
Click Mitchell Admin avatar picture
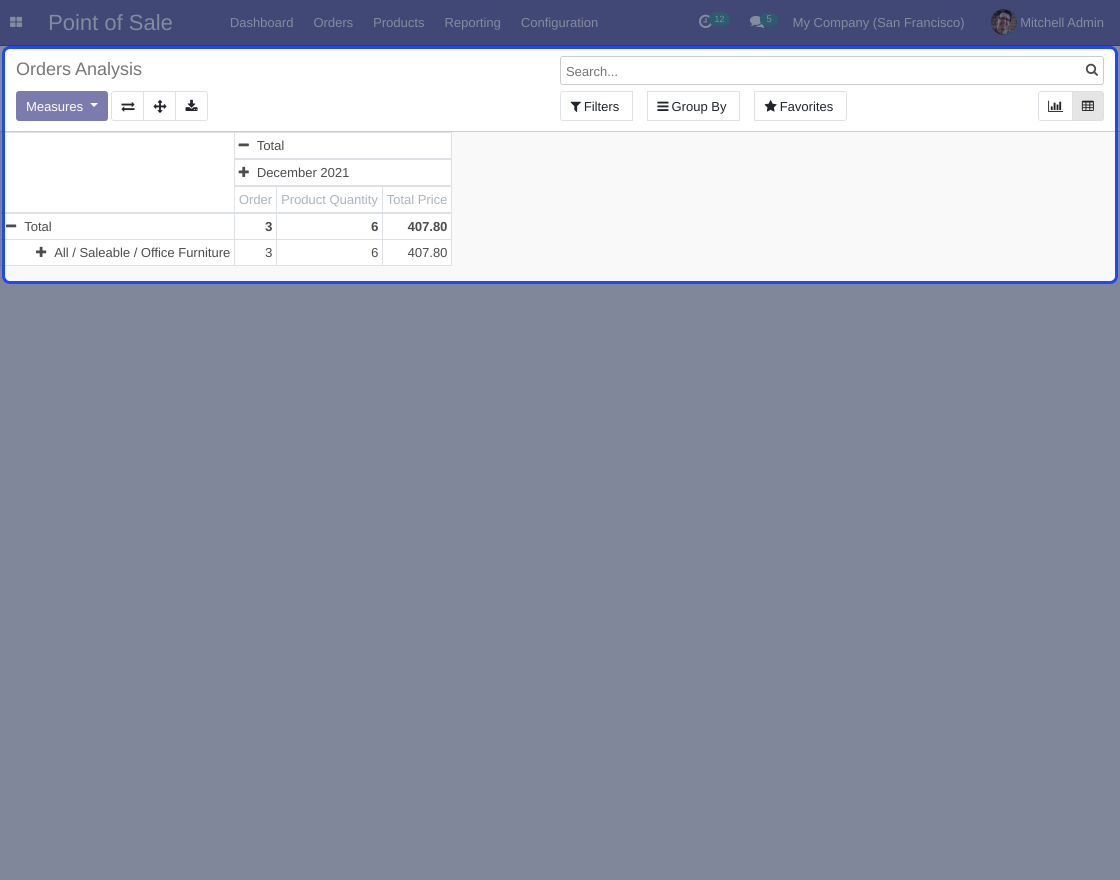1004,22
